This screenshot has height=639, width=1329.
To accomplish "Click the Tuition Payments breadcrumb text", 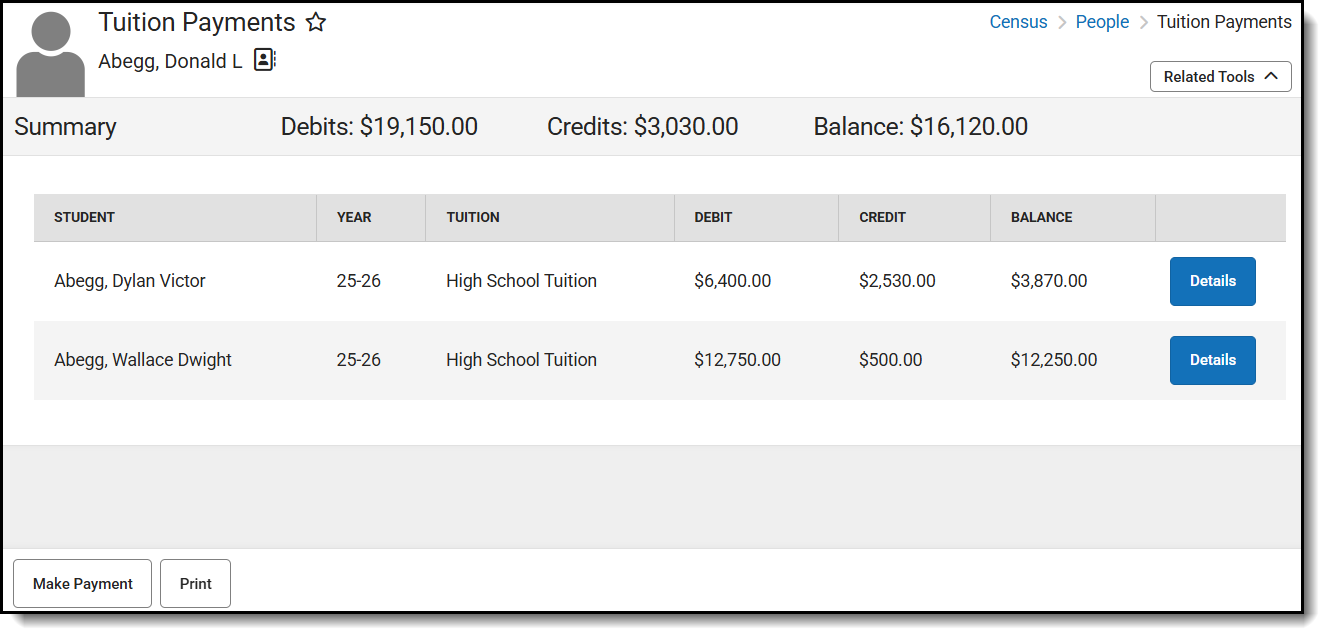I will (1224, 22).
